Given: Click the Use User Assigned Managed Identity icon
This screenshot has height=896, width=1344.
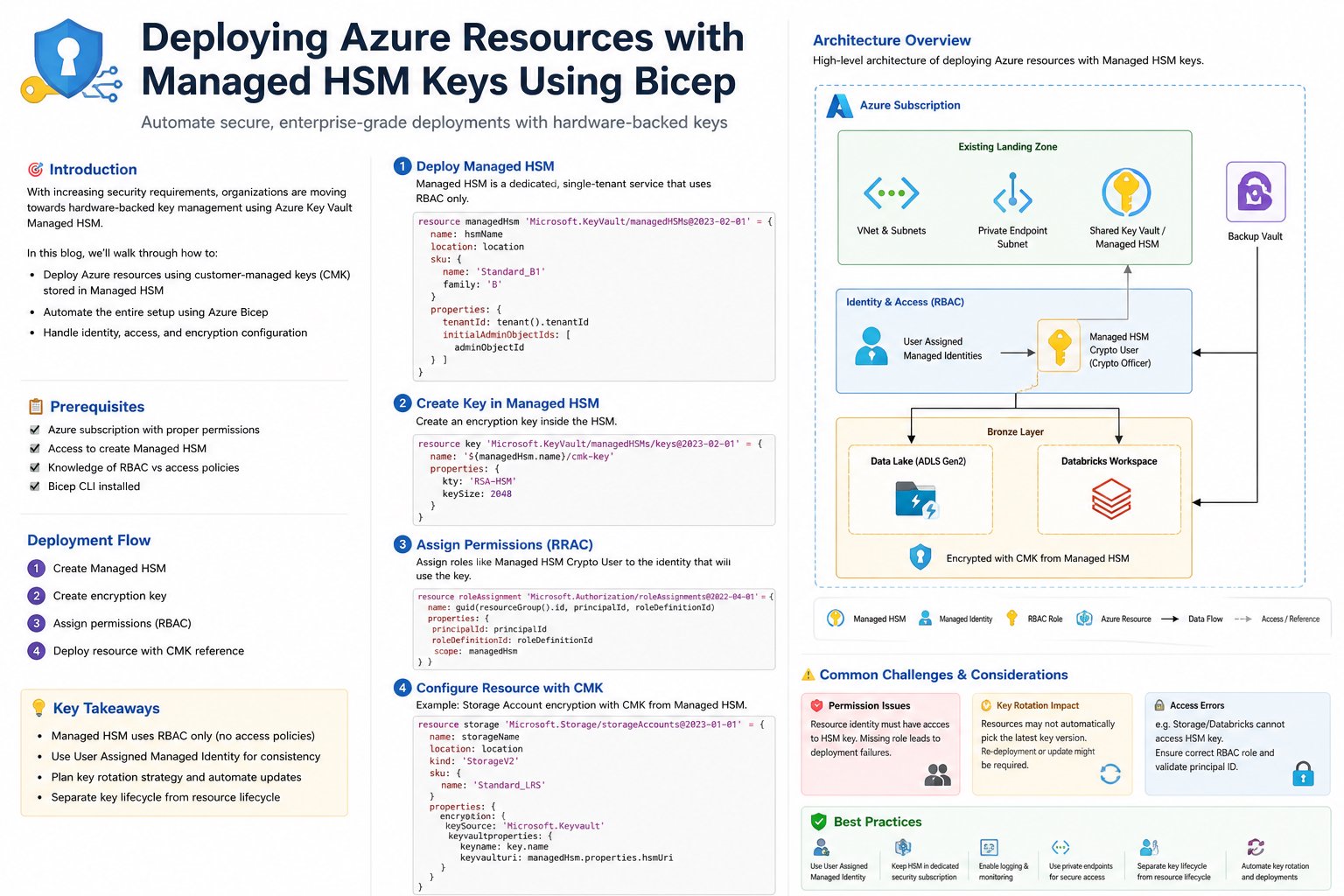Looking at the screenshot, I should click(821, 847).
